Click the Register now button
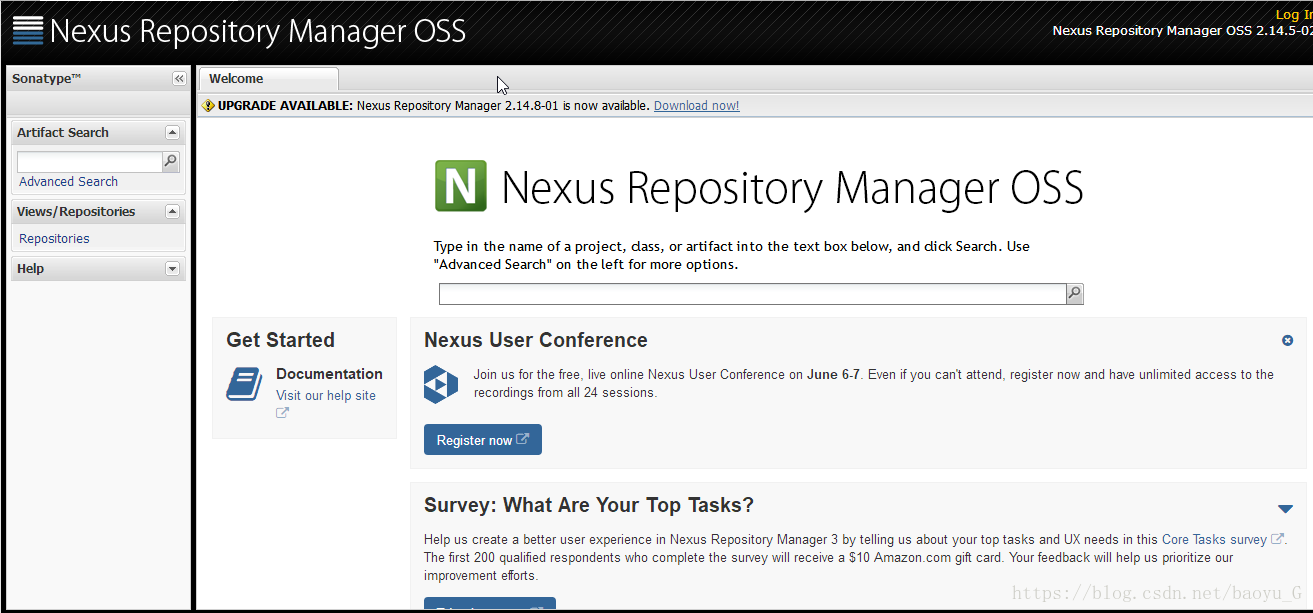This screenshot has width=1313, height=613. (x=483, y=440)
